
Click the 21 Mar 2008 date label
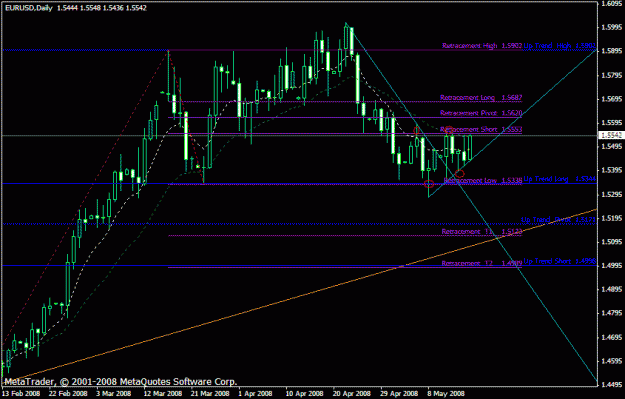pos(210,393)
